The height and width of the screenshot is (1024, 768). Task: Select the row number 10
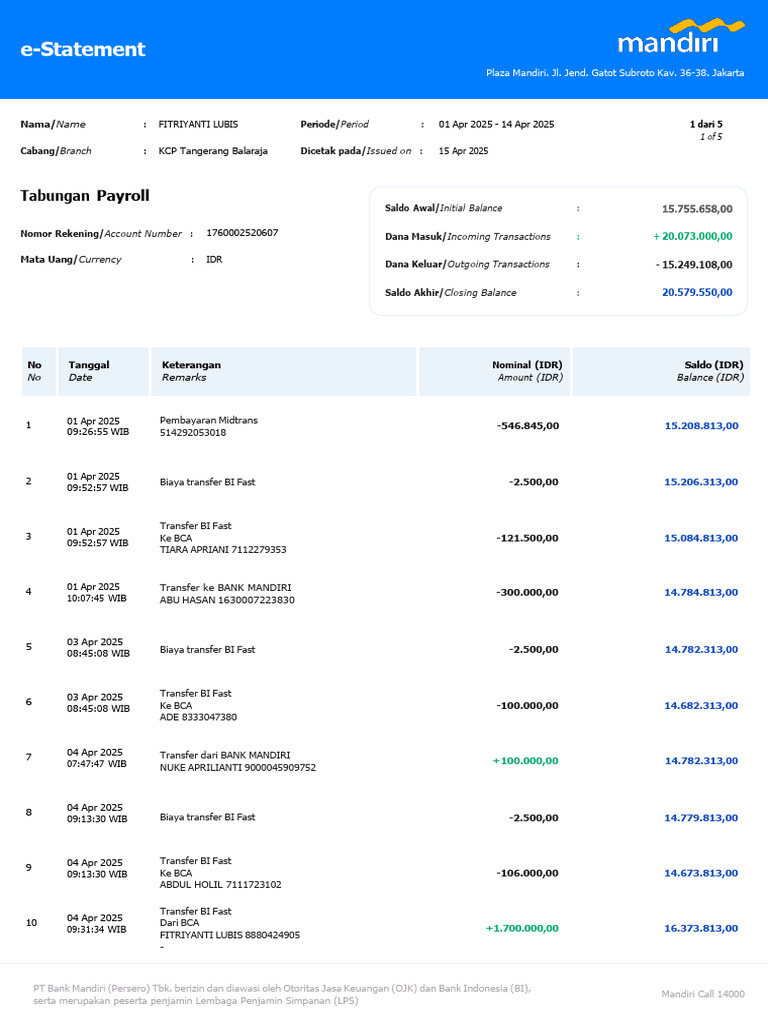pos(31,923)
